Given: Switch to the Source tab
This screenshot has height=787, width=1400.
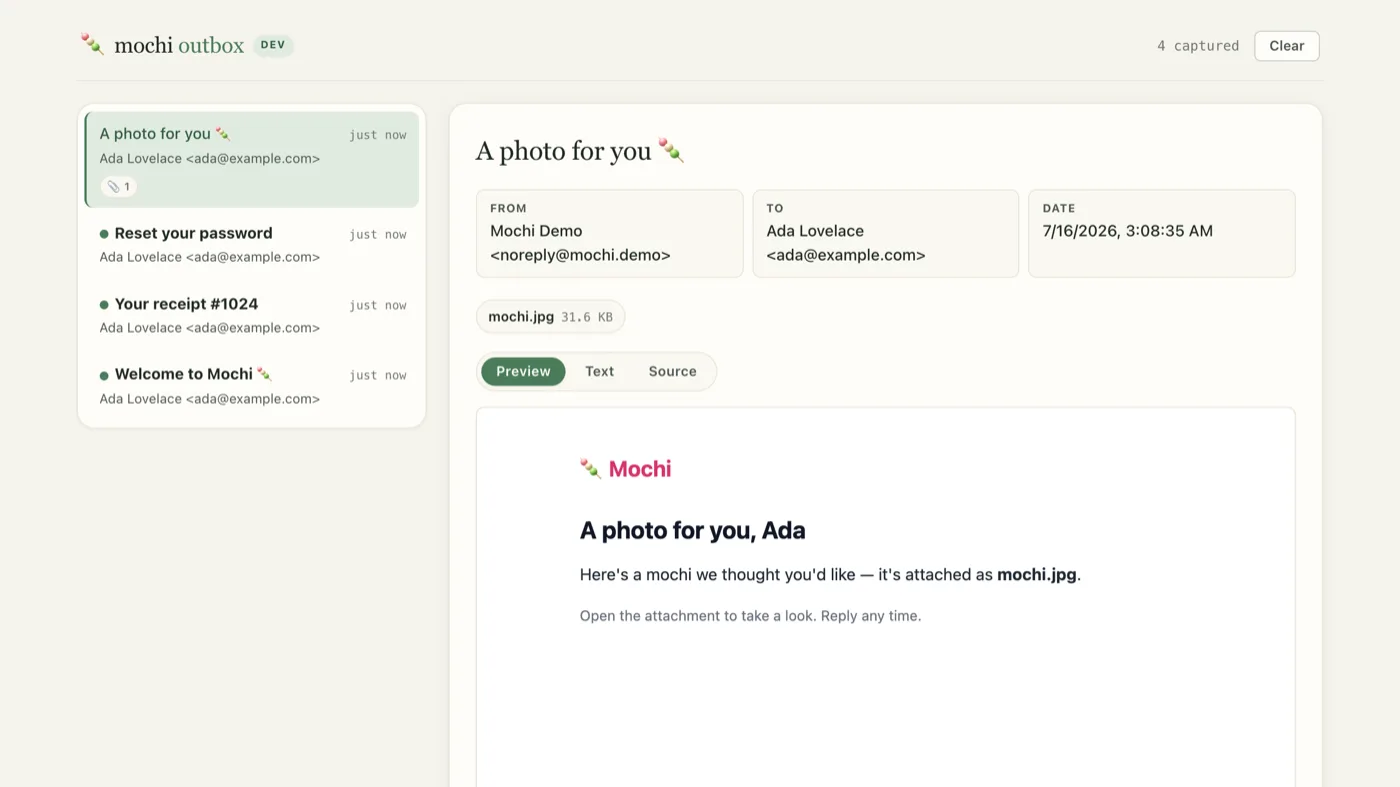Looking at the screenshot, I should coord(672,371).
